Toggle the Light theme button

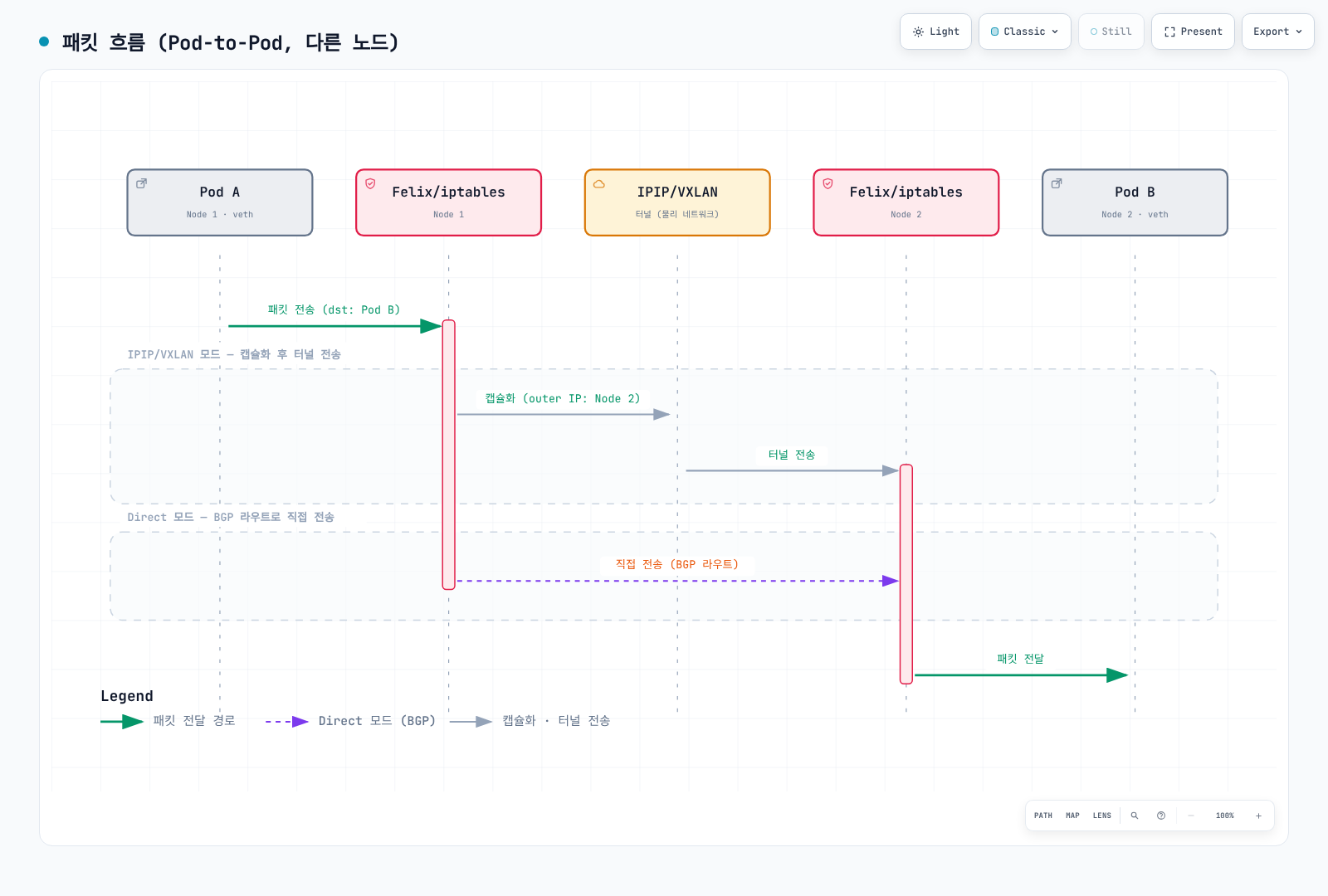(935, 32)
